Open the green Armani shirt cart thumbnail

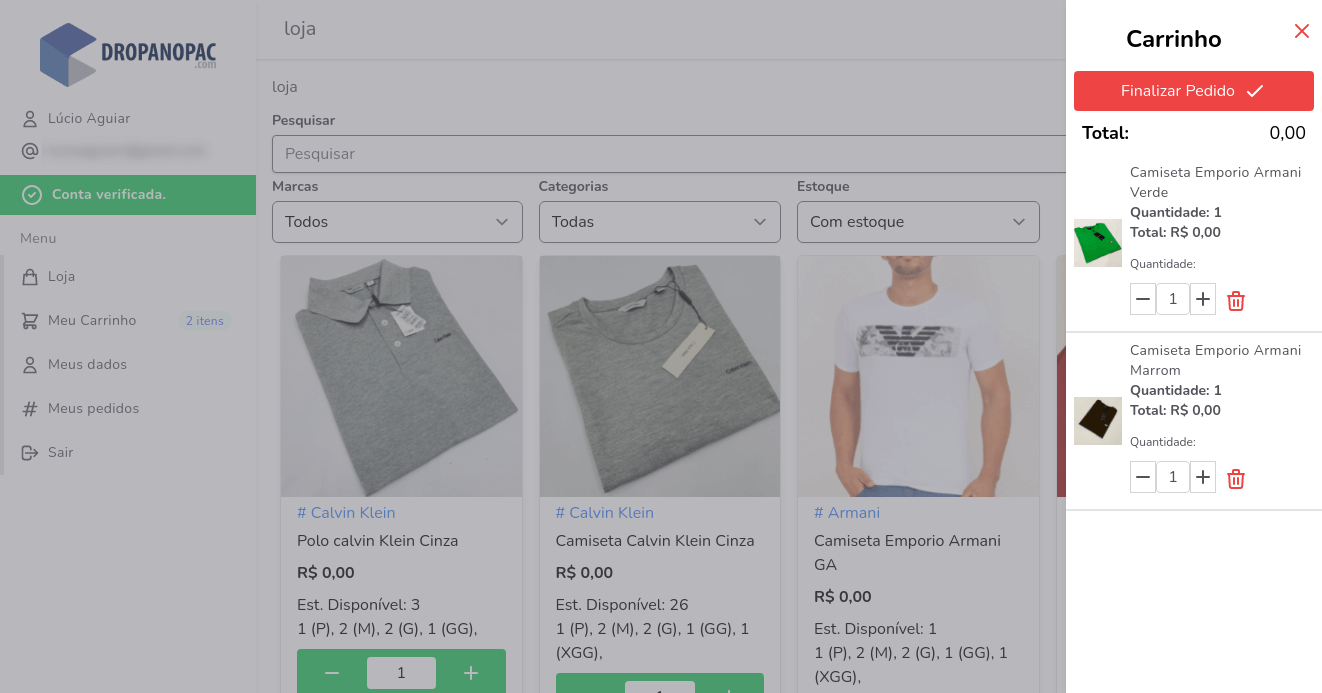click(x=1098, y=243)
